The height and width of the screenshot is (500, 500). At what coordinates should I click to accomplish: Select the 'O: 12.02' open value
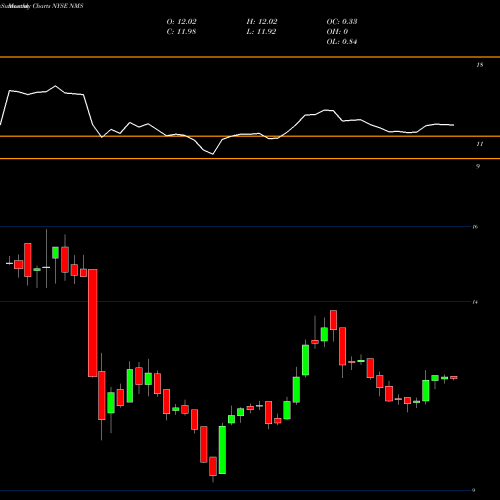point(181,22)
